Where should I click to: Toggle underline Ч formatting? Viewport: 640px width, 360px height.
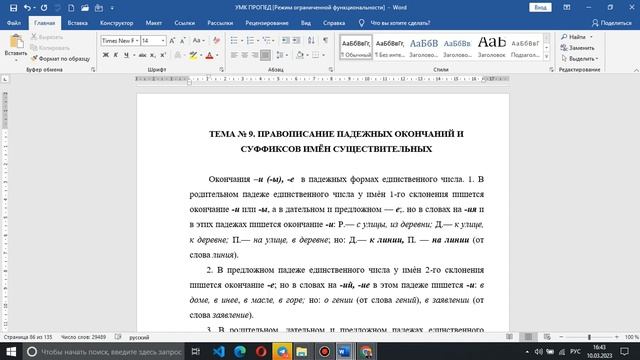126,55
